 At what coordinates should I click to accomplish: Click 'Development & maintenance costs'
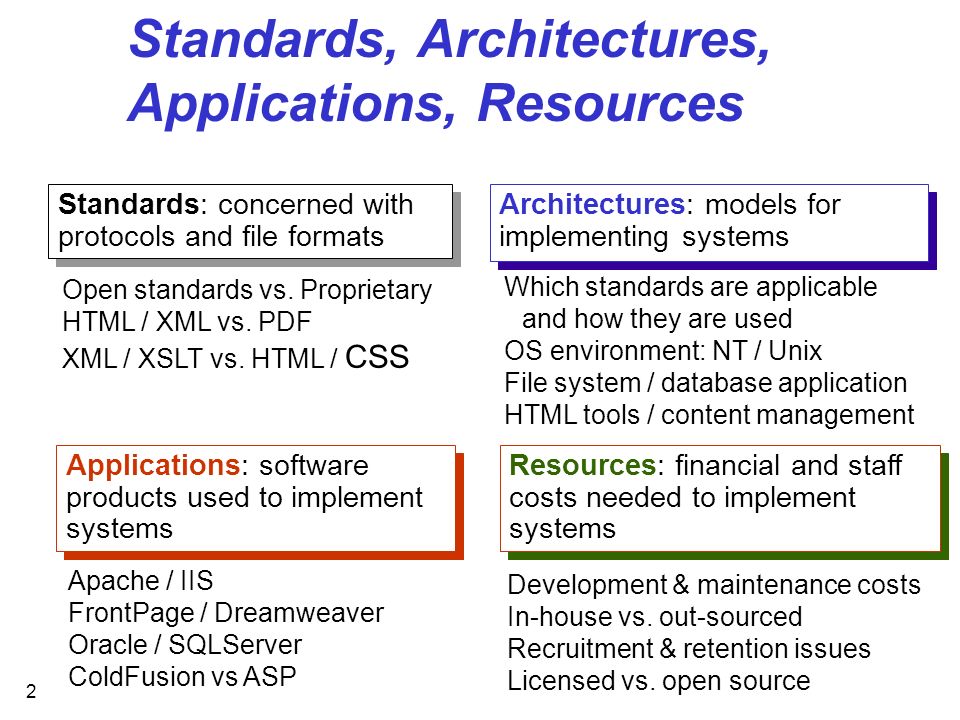coord(714,585)
